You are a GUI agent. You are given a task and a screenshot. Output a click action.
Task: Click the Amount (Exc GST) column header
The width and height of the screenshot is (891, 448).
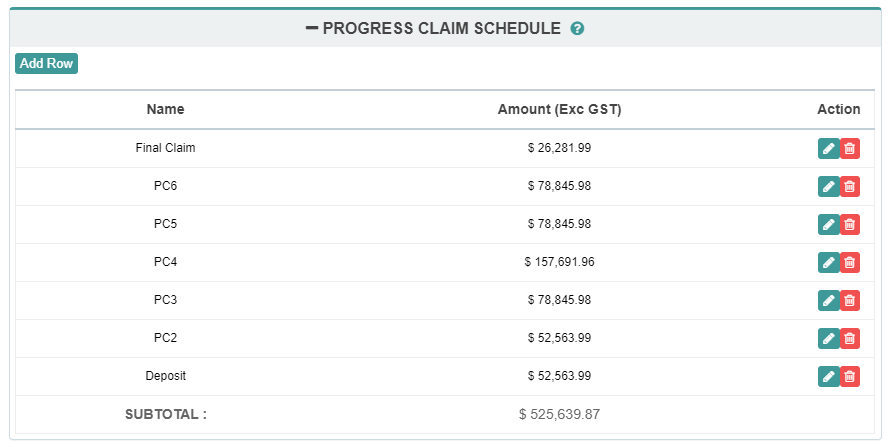point(559,109)
